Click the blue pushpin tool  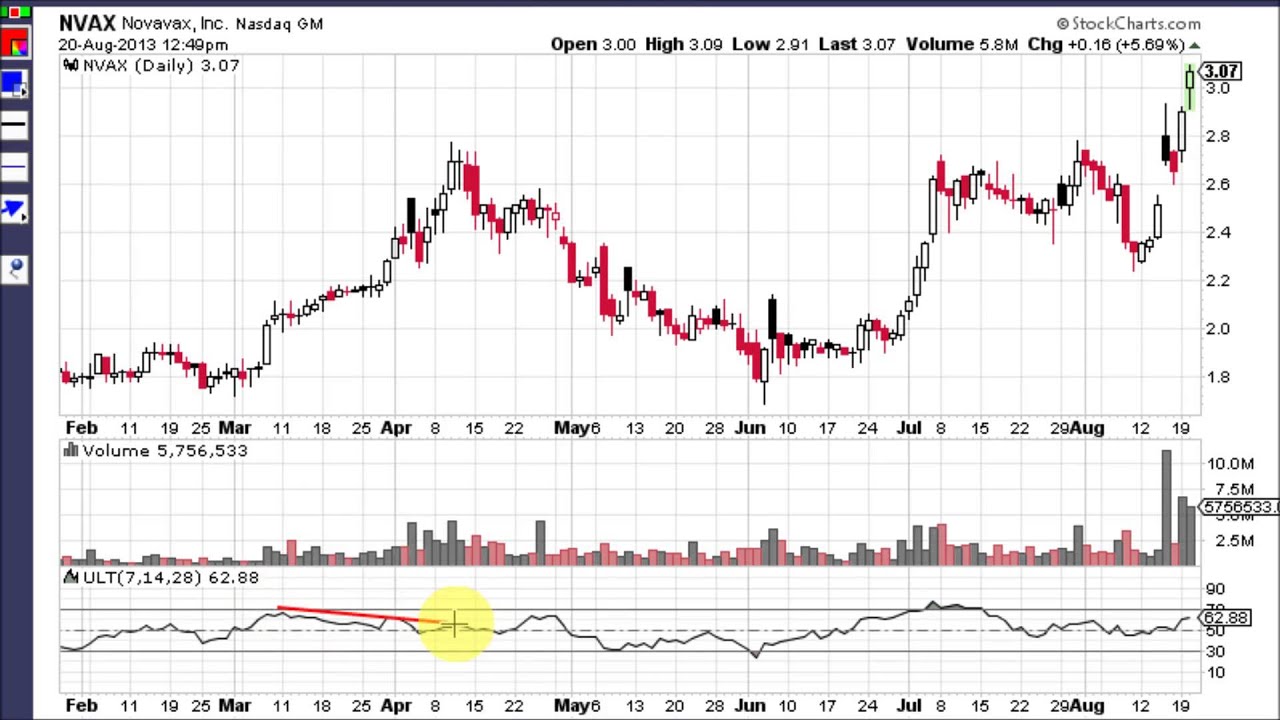(15, 268)
